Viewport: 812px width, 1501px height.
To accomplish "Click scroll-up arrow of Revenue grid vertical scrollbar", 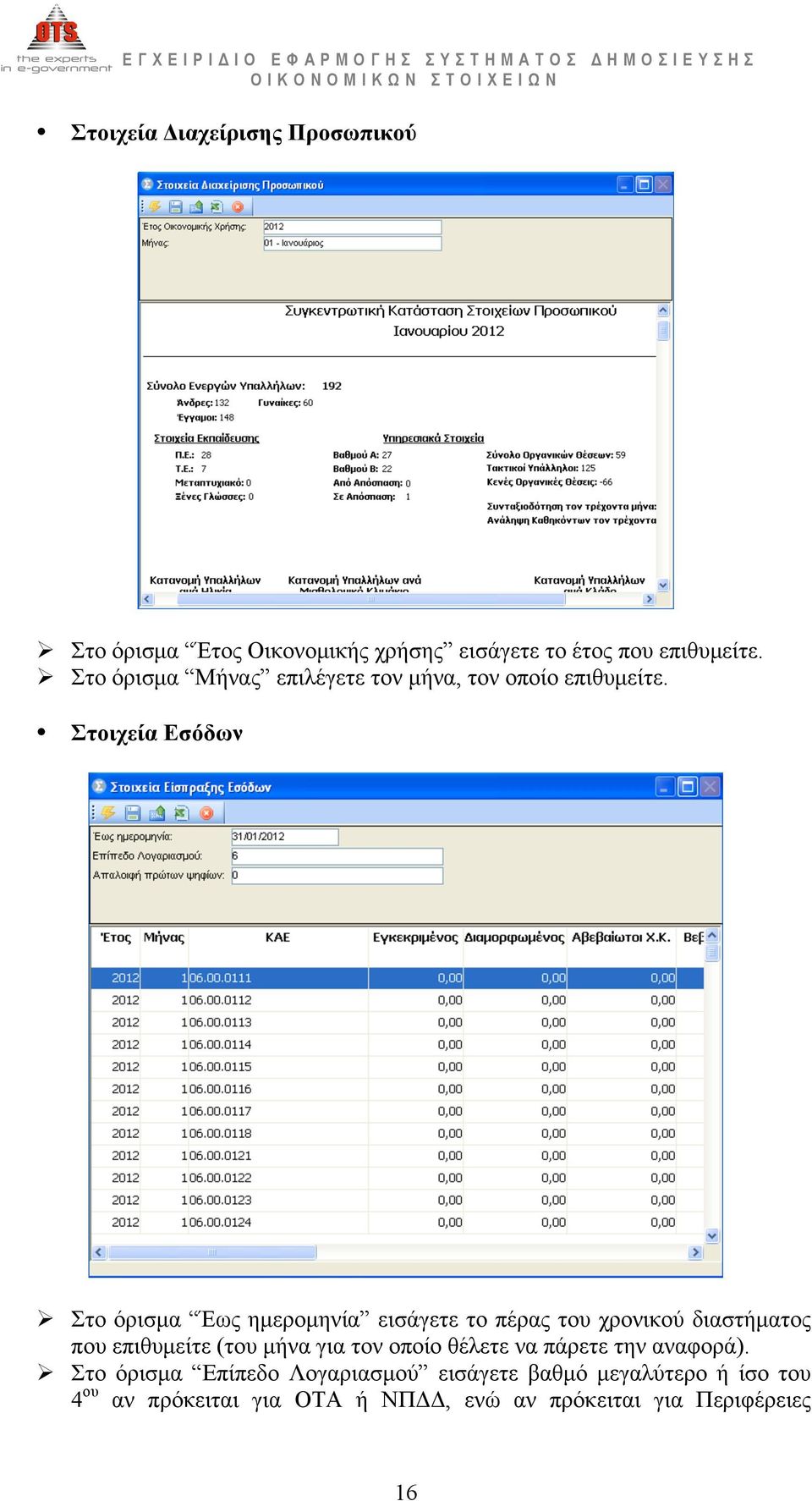I will tap(712, 936).
